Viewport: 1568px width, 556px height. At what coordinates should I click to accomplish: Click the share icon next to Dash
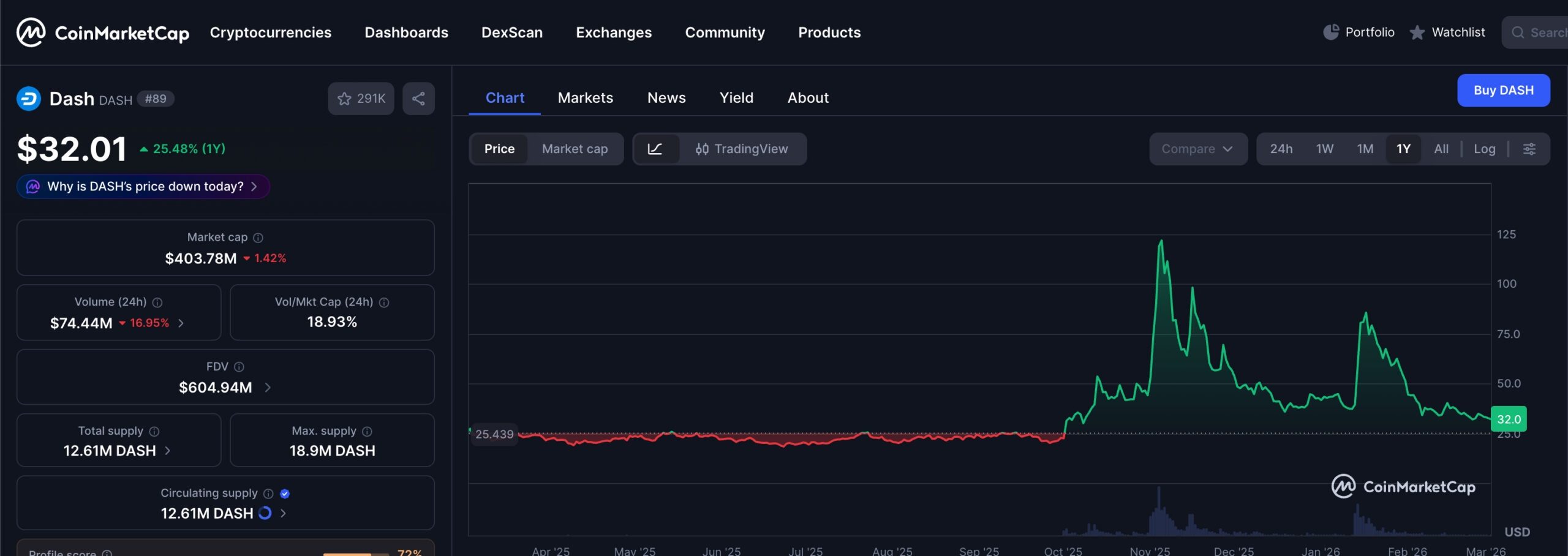[418, 99]
